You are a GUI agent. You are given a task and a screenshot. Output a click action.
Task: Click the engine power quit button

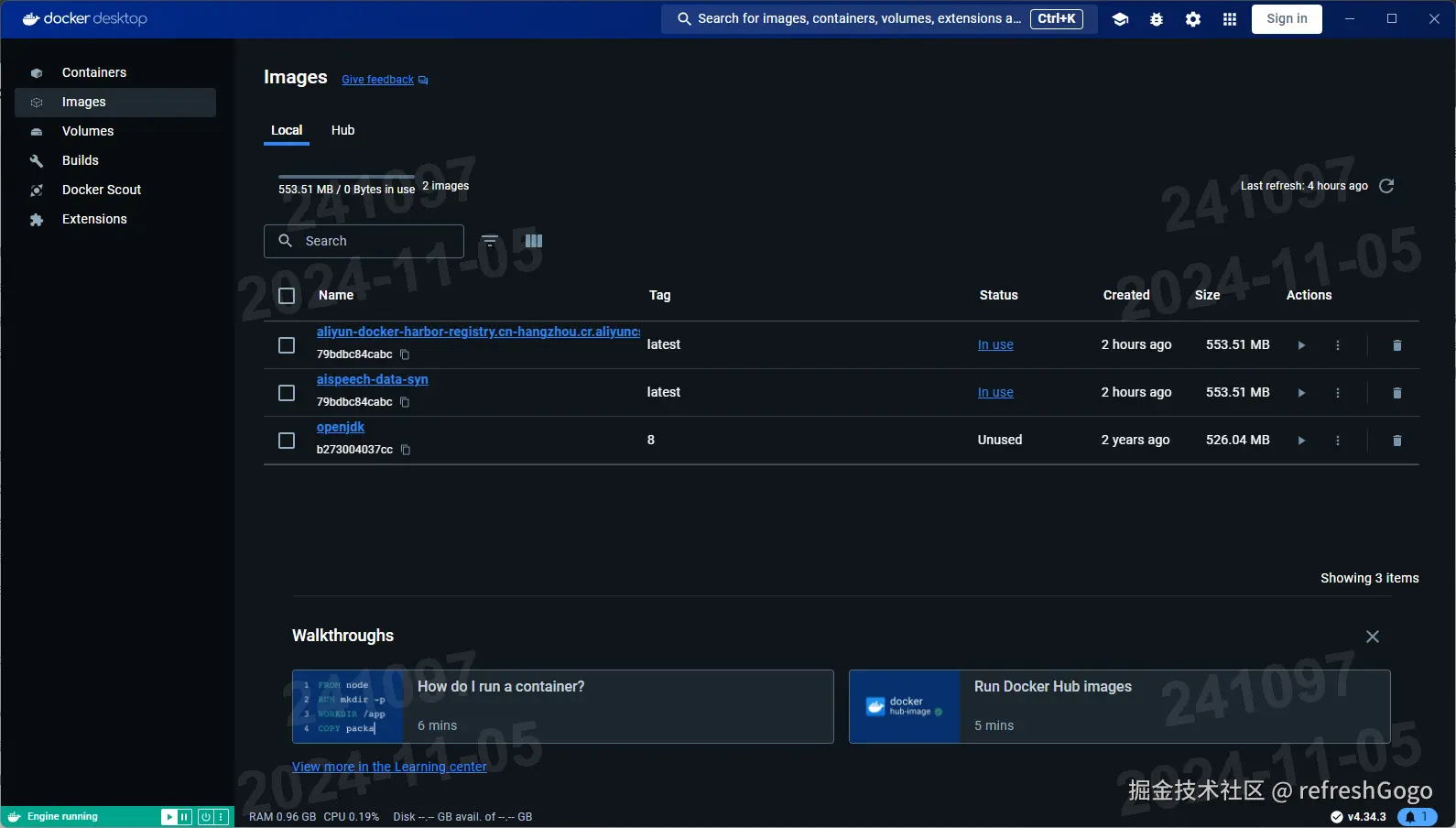click(x=205, y=817)
